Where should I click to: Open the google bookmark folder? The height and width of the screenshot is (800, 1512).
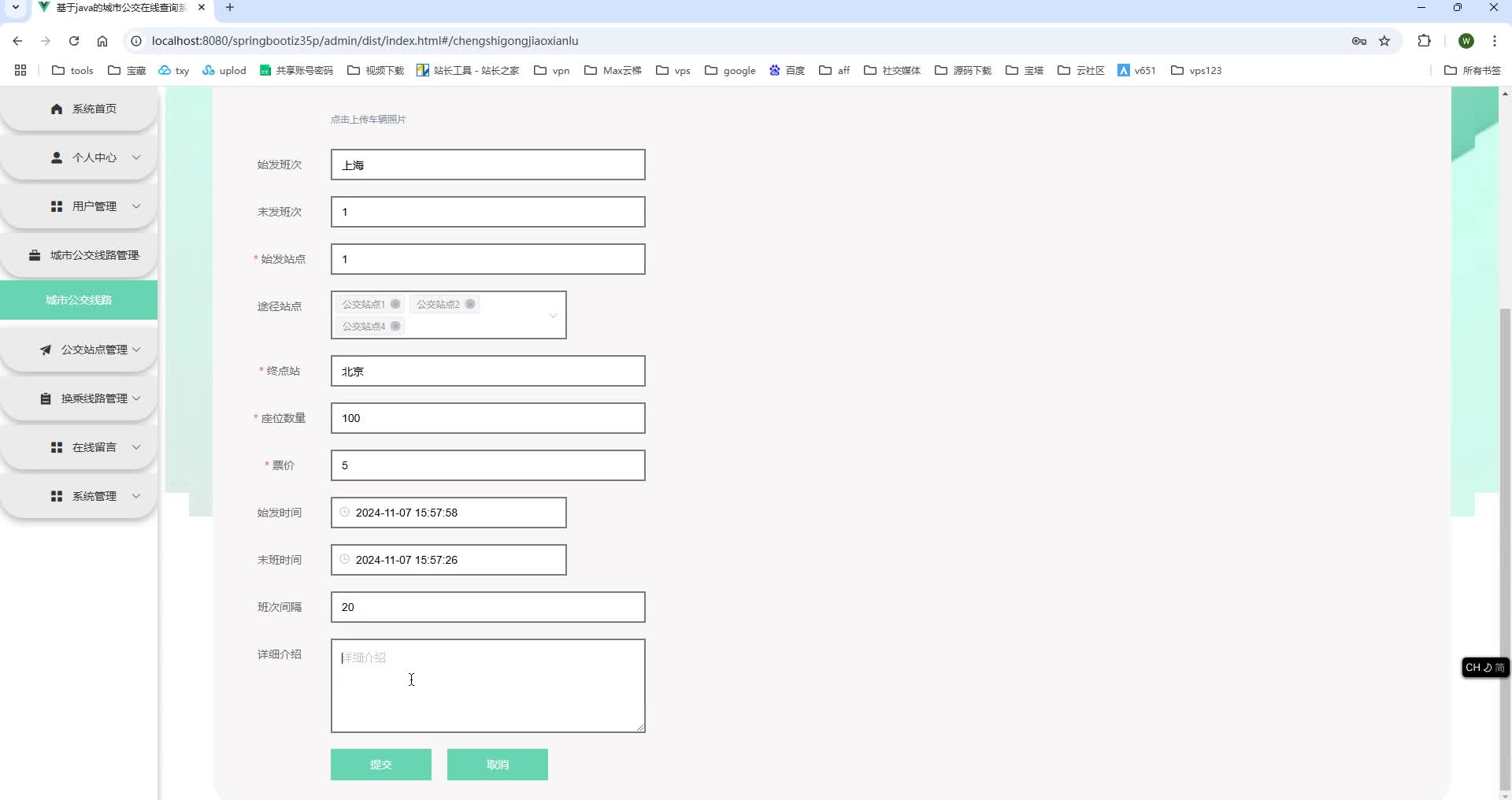tap(730, 70)
